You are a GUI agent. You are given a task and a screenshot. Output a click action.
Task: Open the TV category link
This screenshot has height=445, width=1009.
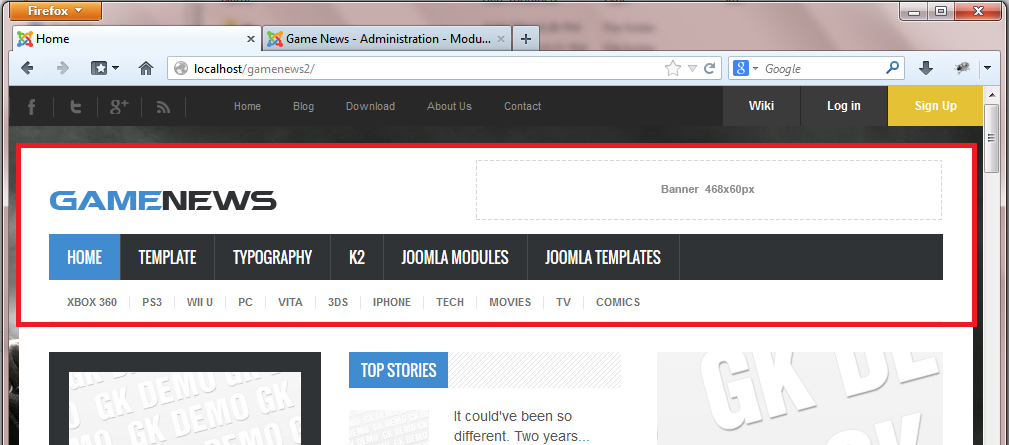[563, 302]
